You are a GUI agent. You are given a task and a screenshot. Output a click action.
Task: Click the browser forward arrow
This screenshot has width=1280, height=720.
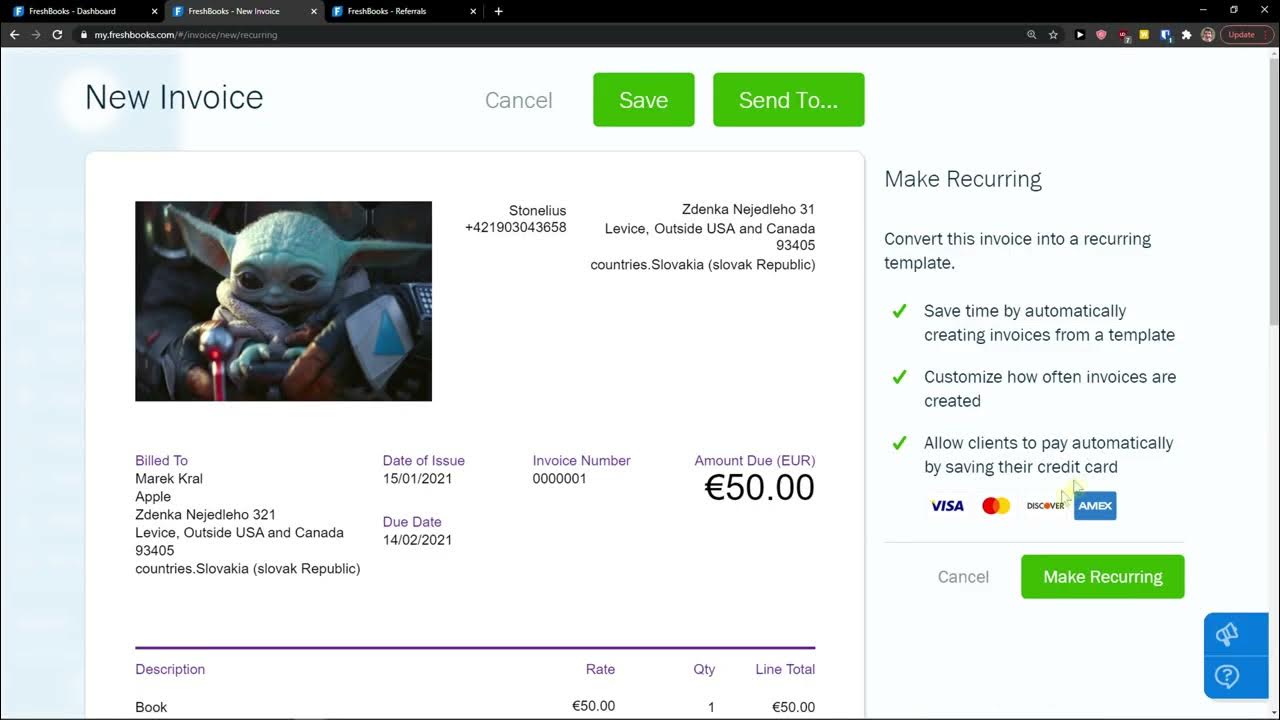pos(36,34)
